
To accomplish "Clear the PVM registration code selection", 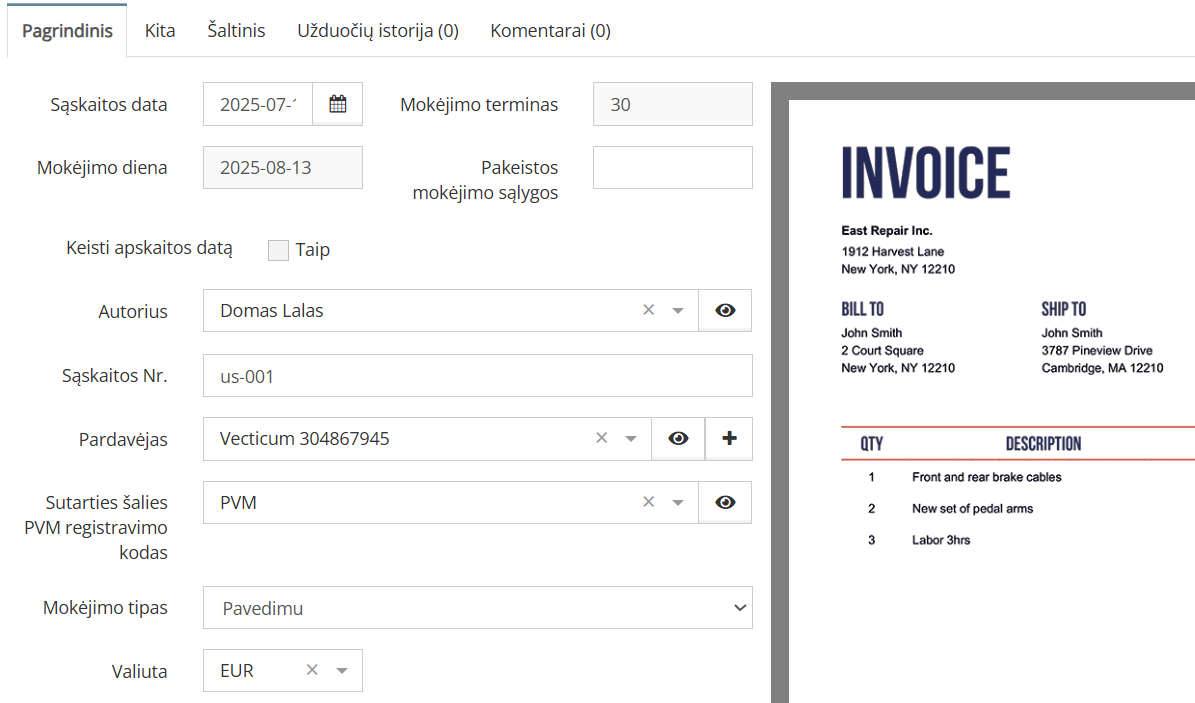I will click(x=648, y=503).
